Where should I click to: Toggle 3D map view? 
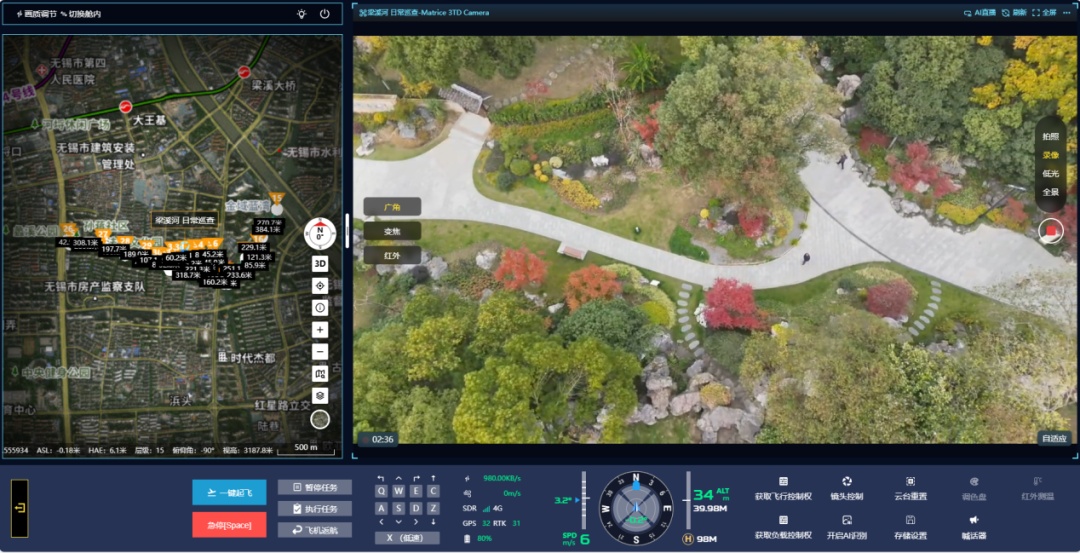pyautogui.click(x=320, y=263)
